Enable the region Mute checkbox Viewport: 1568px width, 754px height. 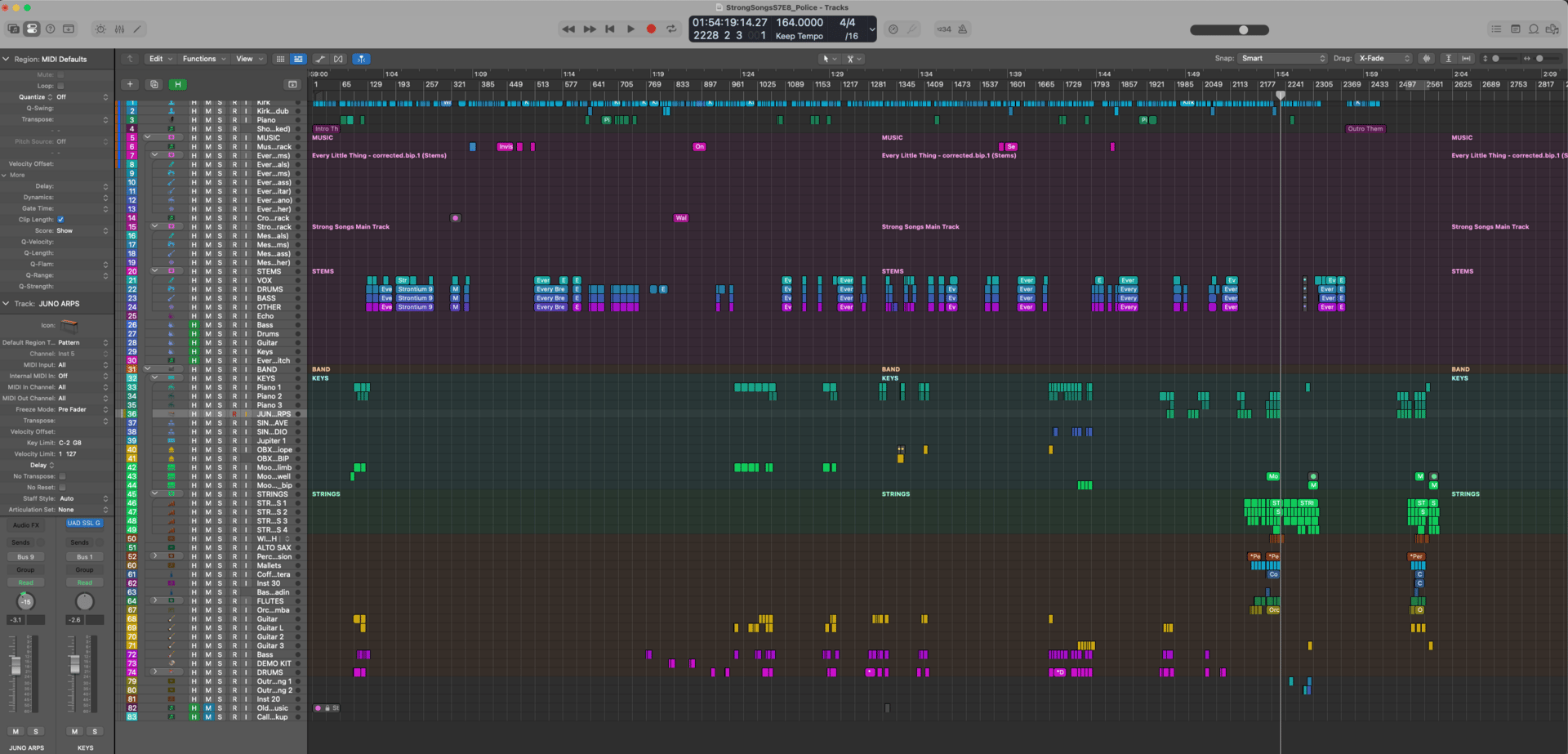tap(60, 74)
